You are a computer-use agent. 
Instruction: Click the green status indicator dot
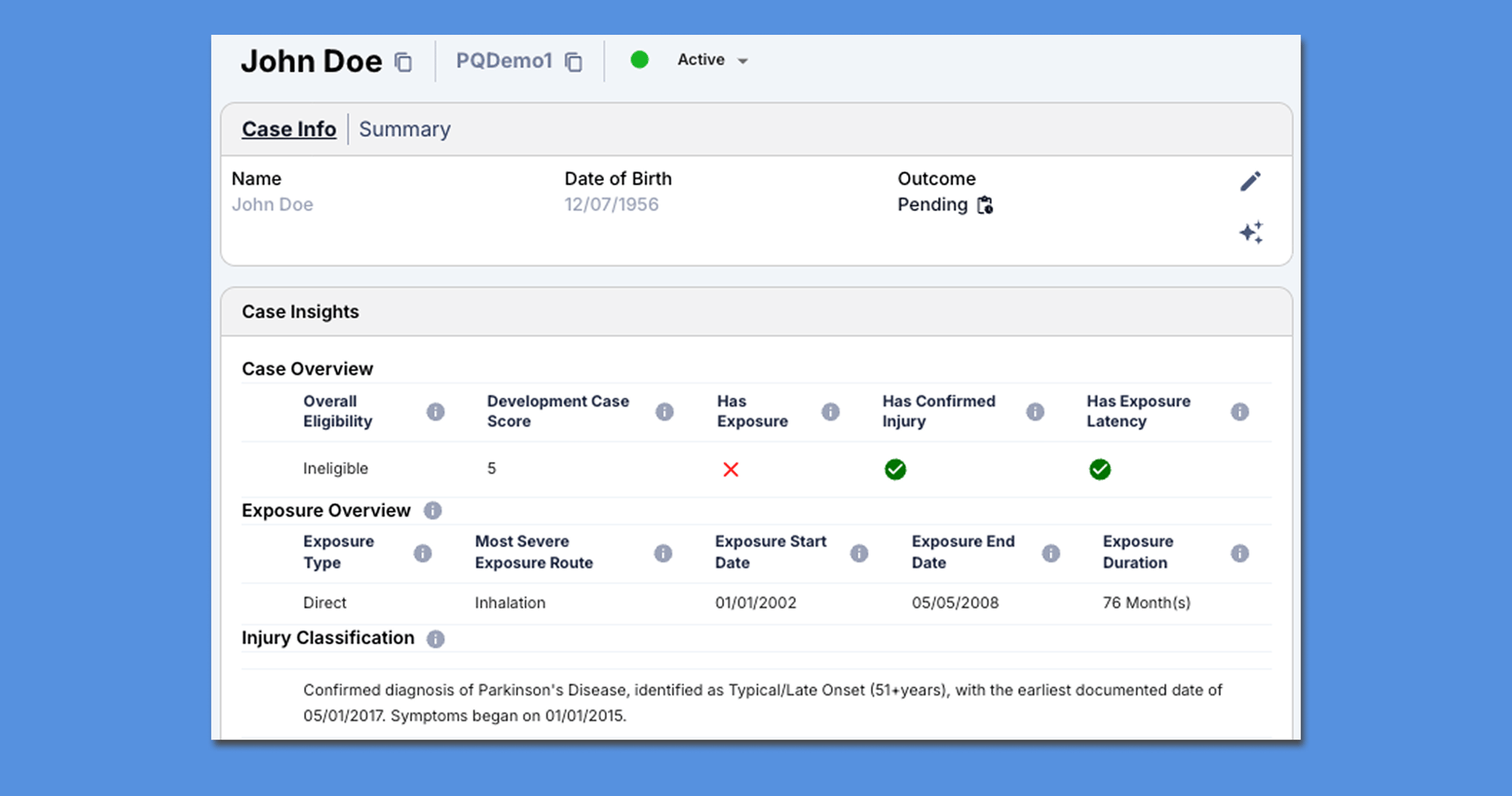[x=640, y=60]
